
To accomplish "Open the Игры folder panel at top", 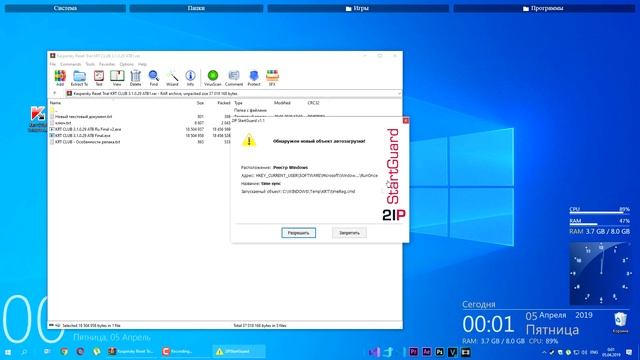I will click(x=358, y=8).
